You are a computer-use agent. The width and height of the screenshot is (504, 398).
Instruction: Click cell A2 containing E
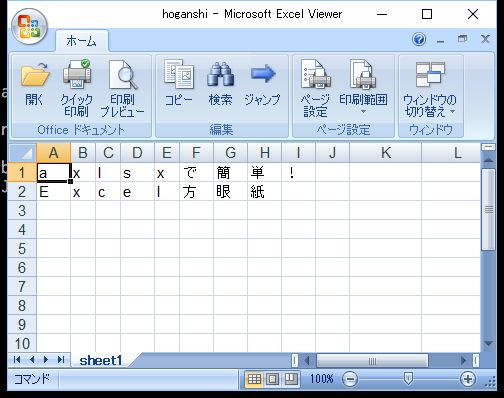coord(54,191)
